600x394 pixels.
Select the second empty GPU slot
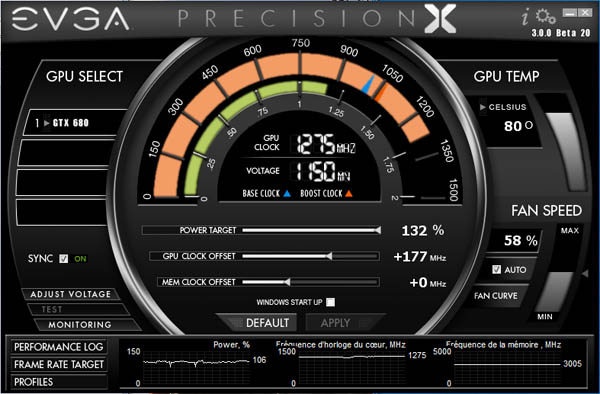65,153
